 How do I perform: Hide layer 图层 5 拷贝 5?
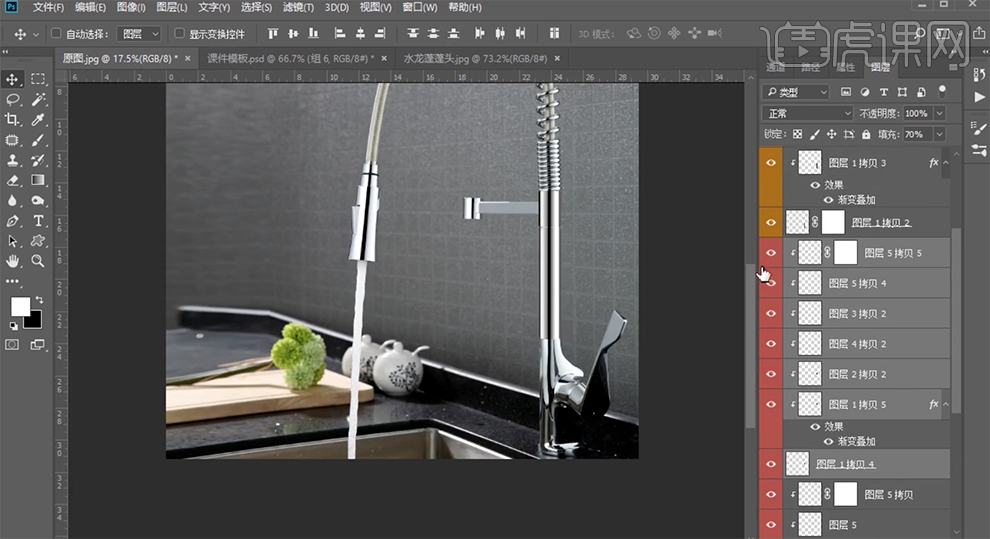[771, 252]
